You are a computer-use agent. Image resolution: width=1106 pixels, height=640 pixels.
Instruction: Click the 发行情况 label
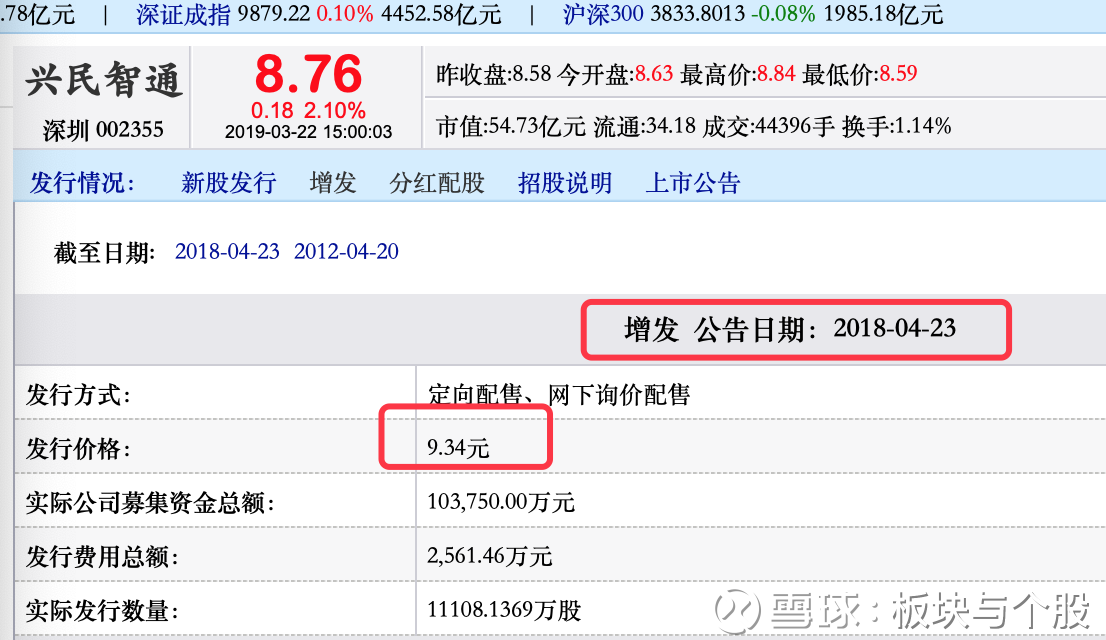[82, 183]
